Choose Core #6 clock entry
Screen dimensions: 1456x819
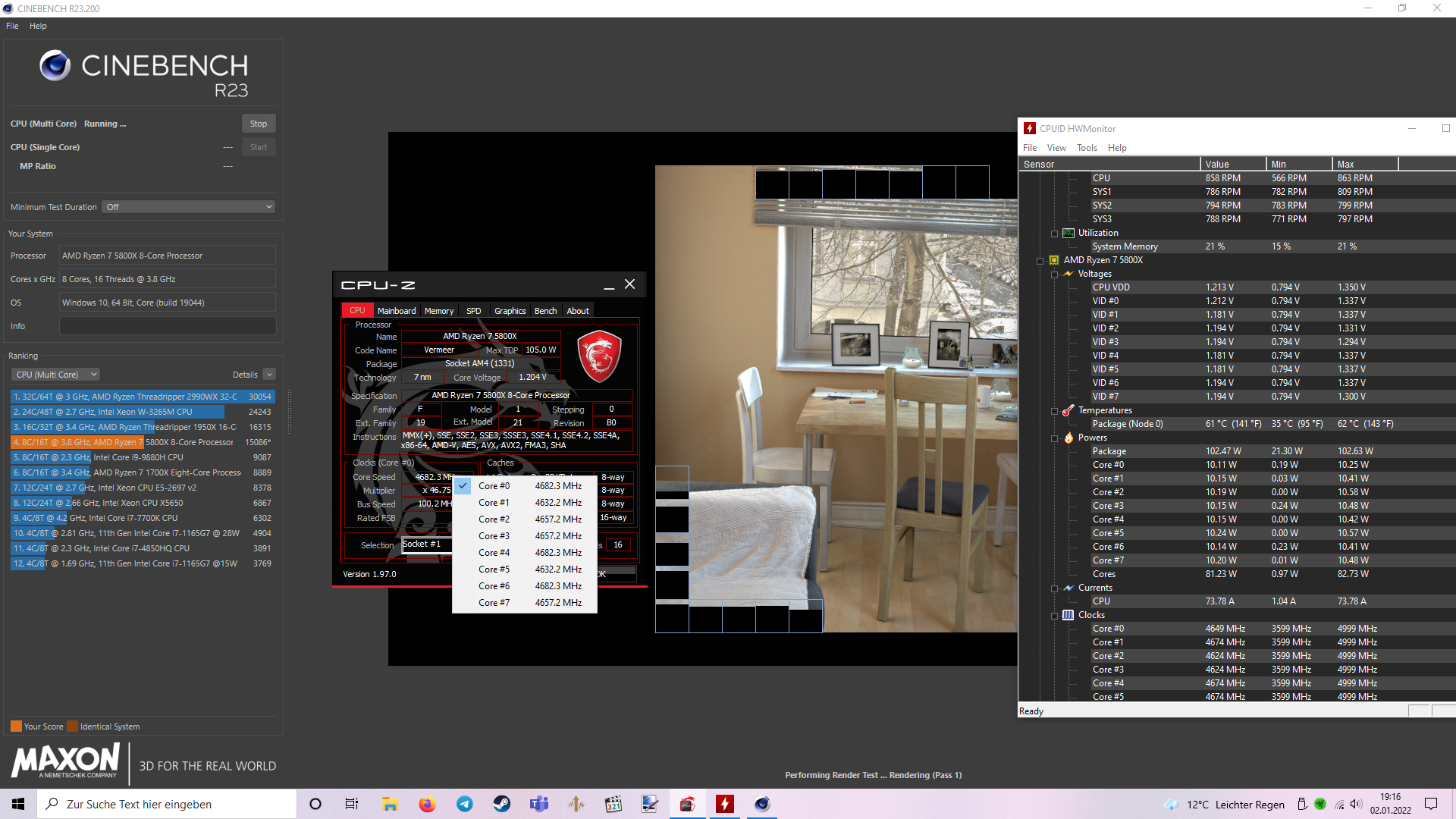click(524, 586)
